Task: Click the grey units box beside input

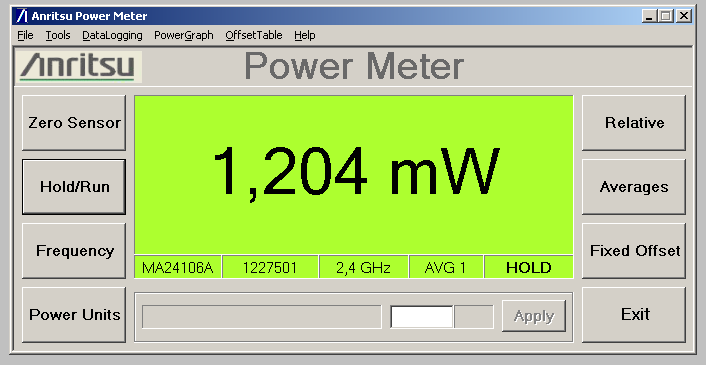Action: pos(474,317)
